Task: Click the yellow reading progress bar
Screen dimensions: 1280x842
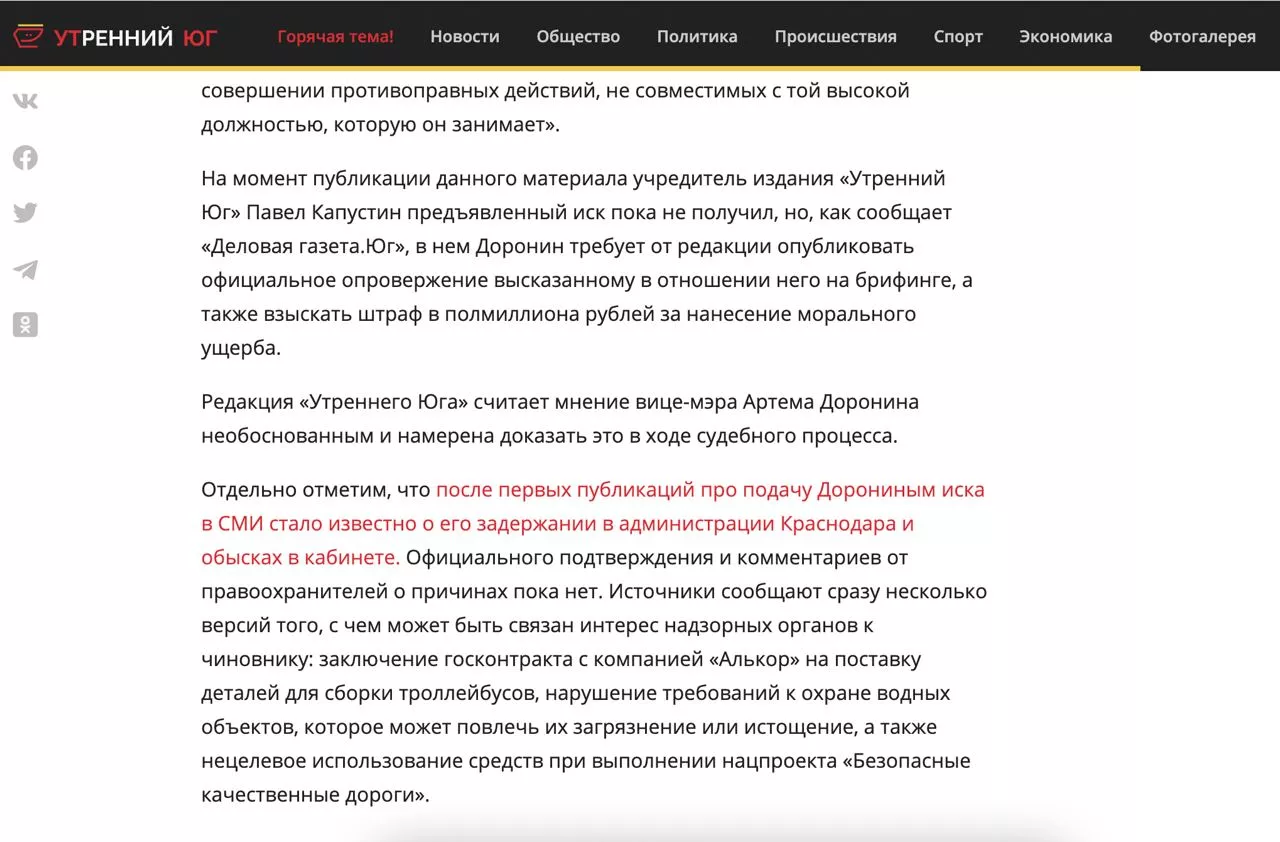Action: [570, 68]
